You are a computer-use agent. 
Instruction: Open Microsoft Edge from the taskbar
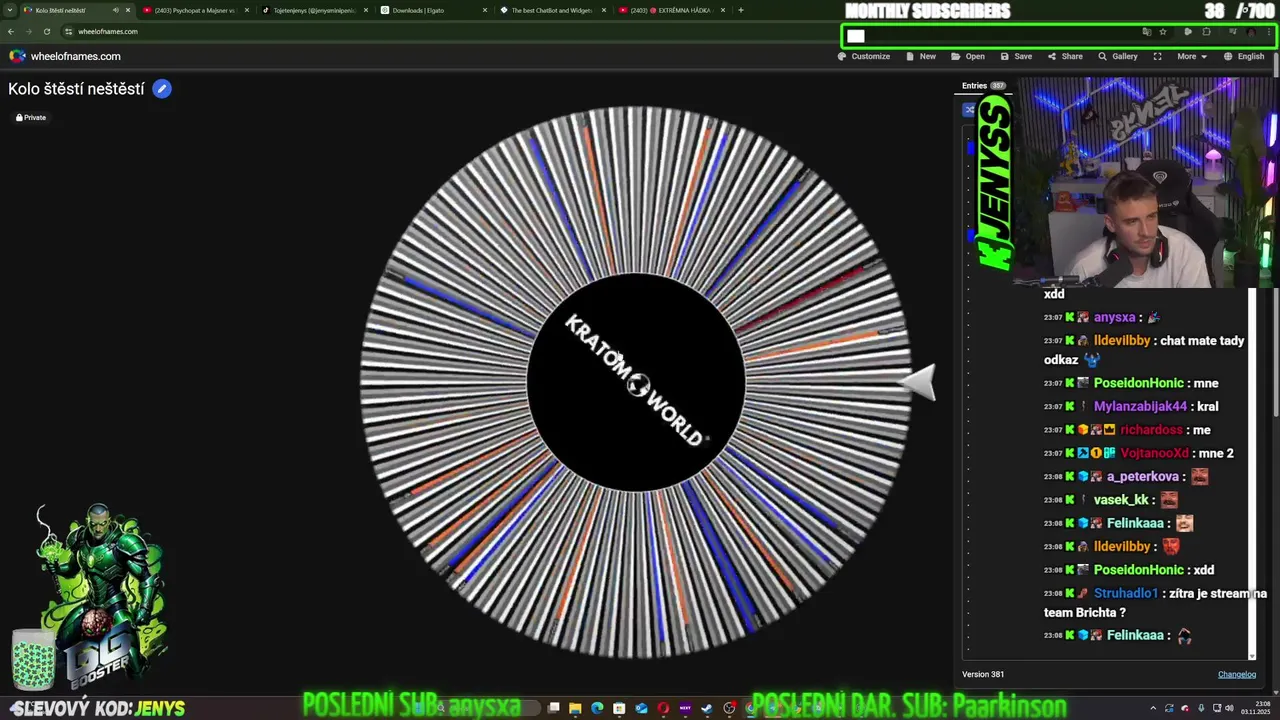coord(597,708)
